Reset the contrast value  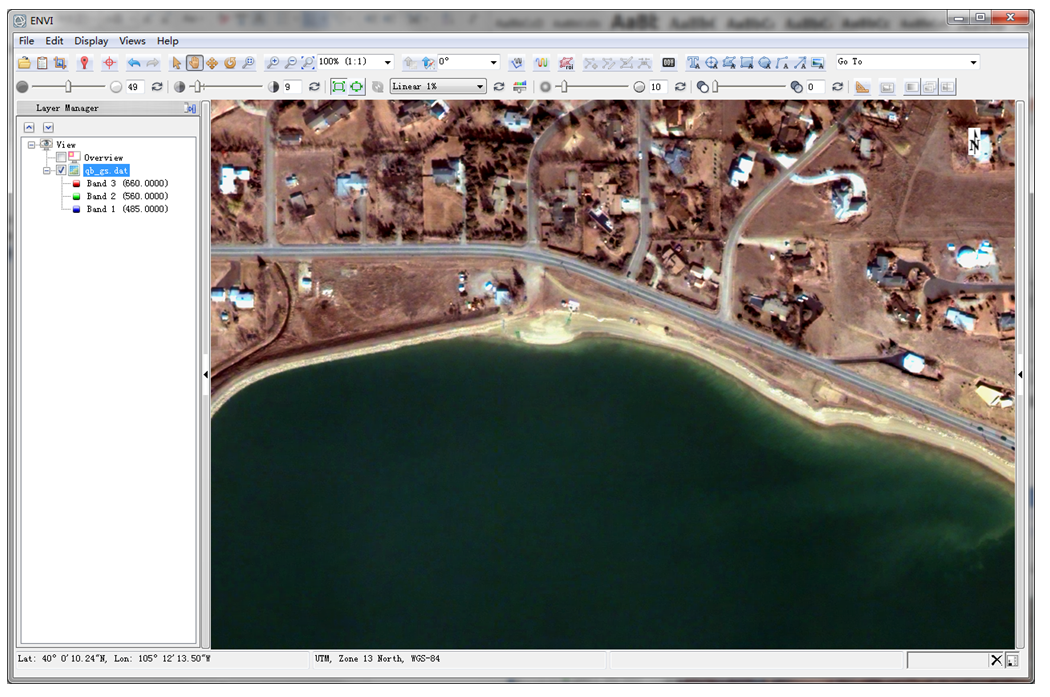click(x=314, y=87)
